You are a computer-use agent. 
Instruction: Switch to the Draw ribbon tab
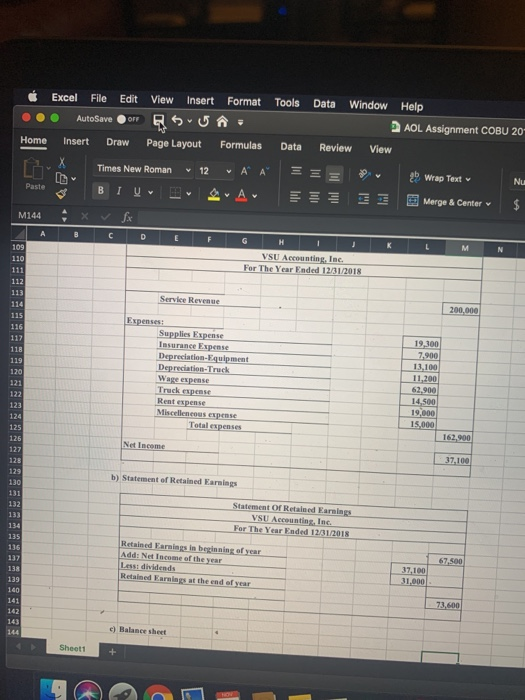(x=117, y=142)
